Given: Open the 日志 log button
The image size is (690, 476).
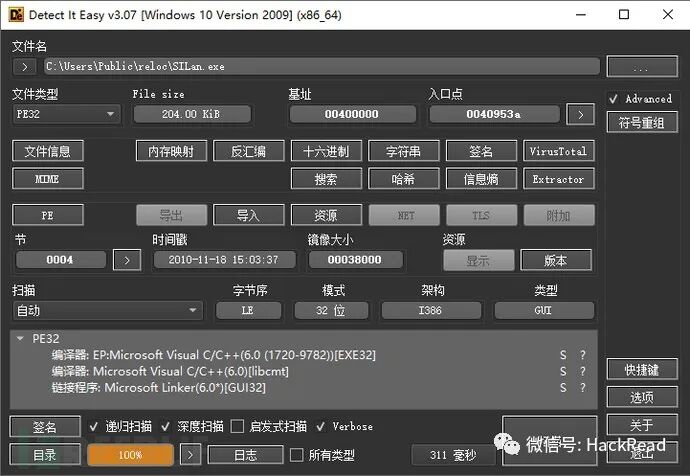Looking at the screenshot, I should pyautogui.click(x=245, y=455).
